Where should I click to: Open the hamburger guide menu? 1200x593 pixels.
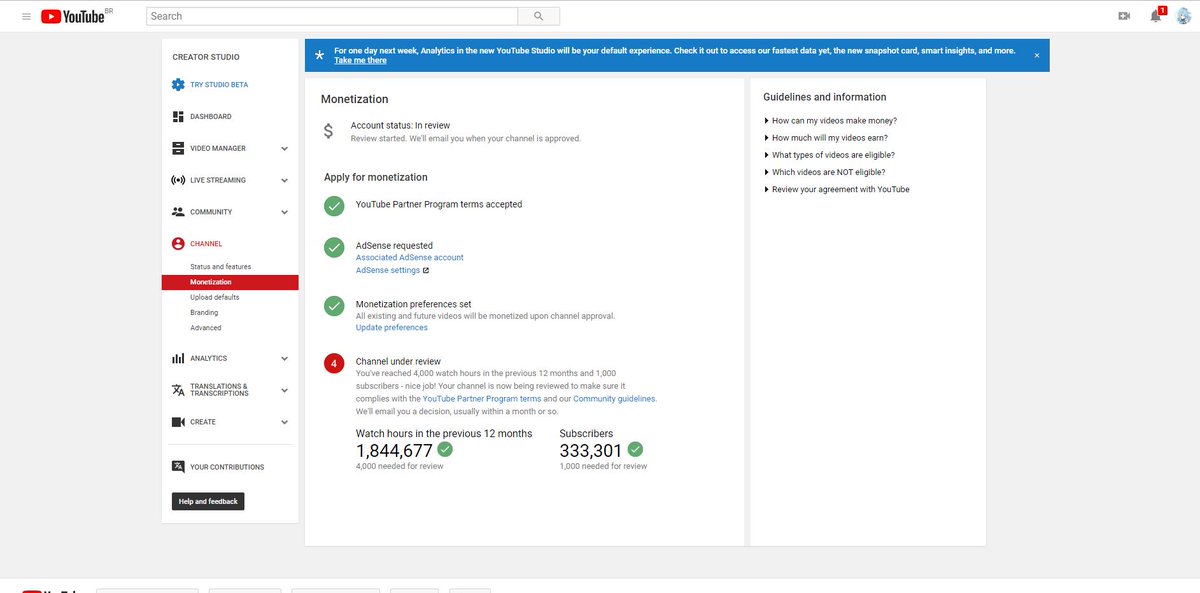(x=25, y=16)
